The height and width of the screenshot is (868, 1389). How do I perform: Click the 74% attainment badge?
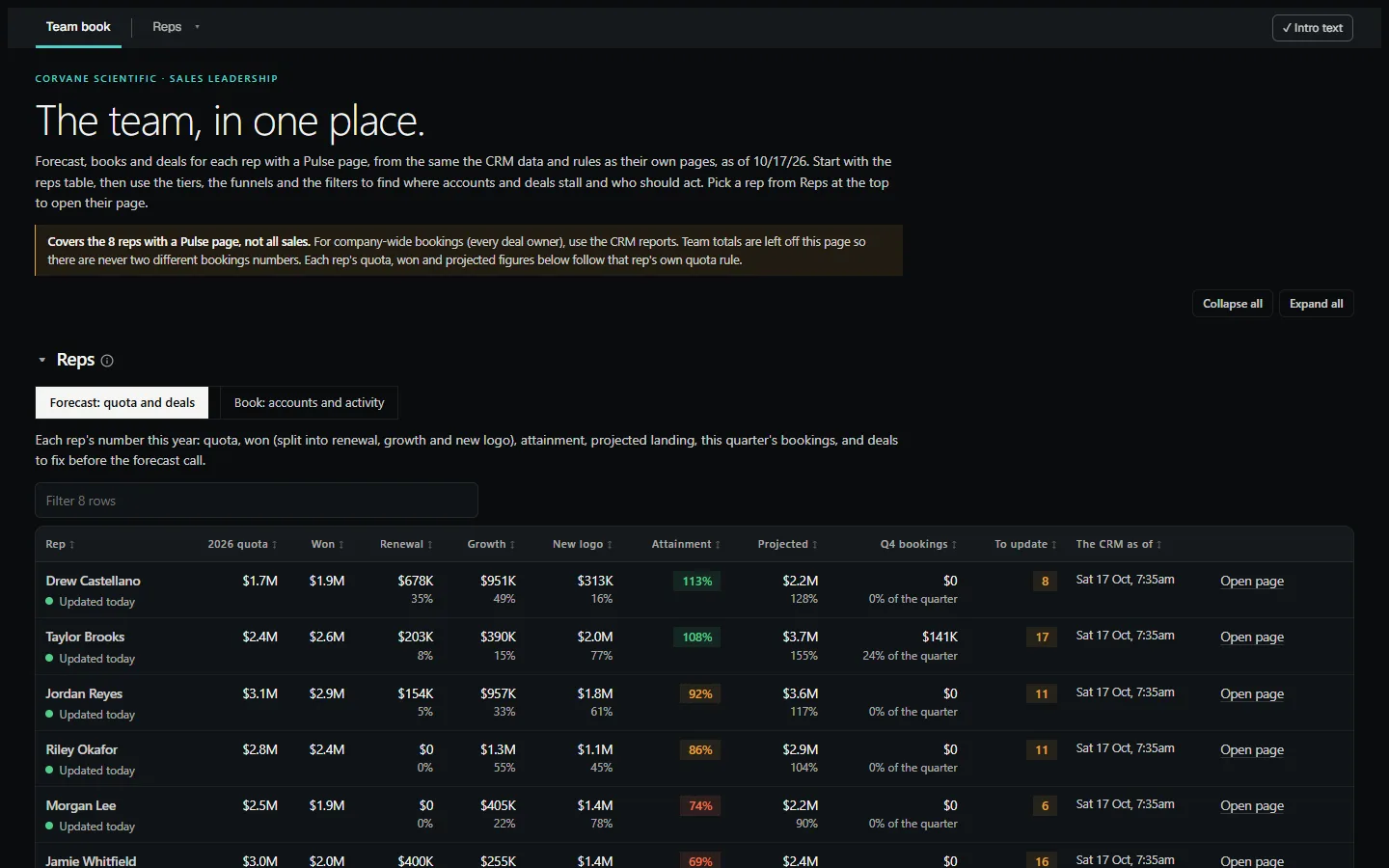[x=700, y=806]
